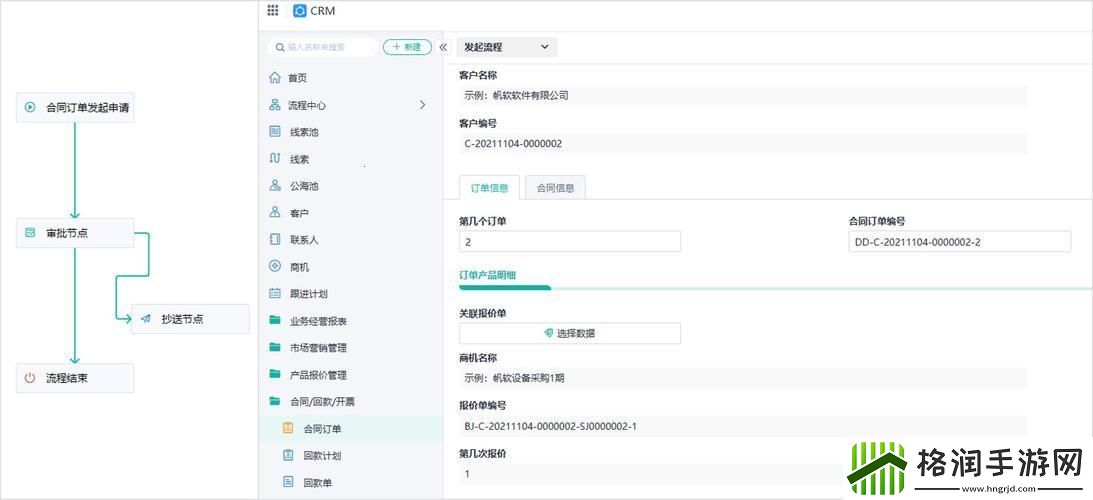This screenshot has height=500, width=1093.
Task: Select the 流程结束 flow node
Action: coord(75,378)
